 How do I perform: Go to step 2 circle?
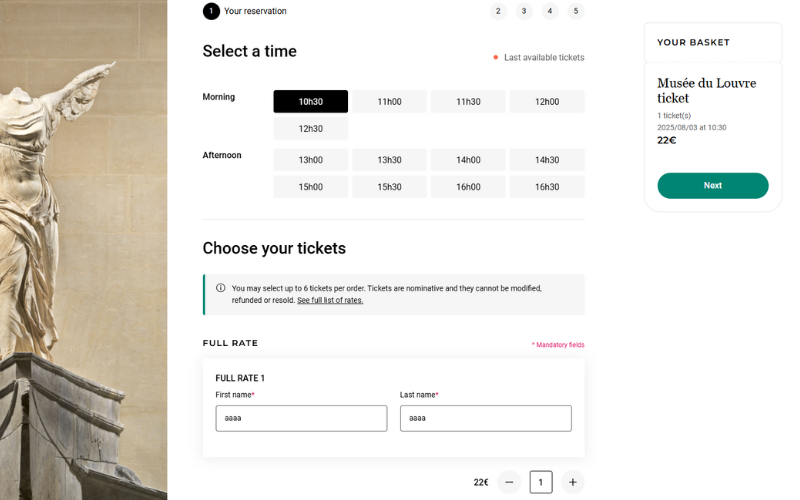[x=498, y=11]
